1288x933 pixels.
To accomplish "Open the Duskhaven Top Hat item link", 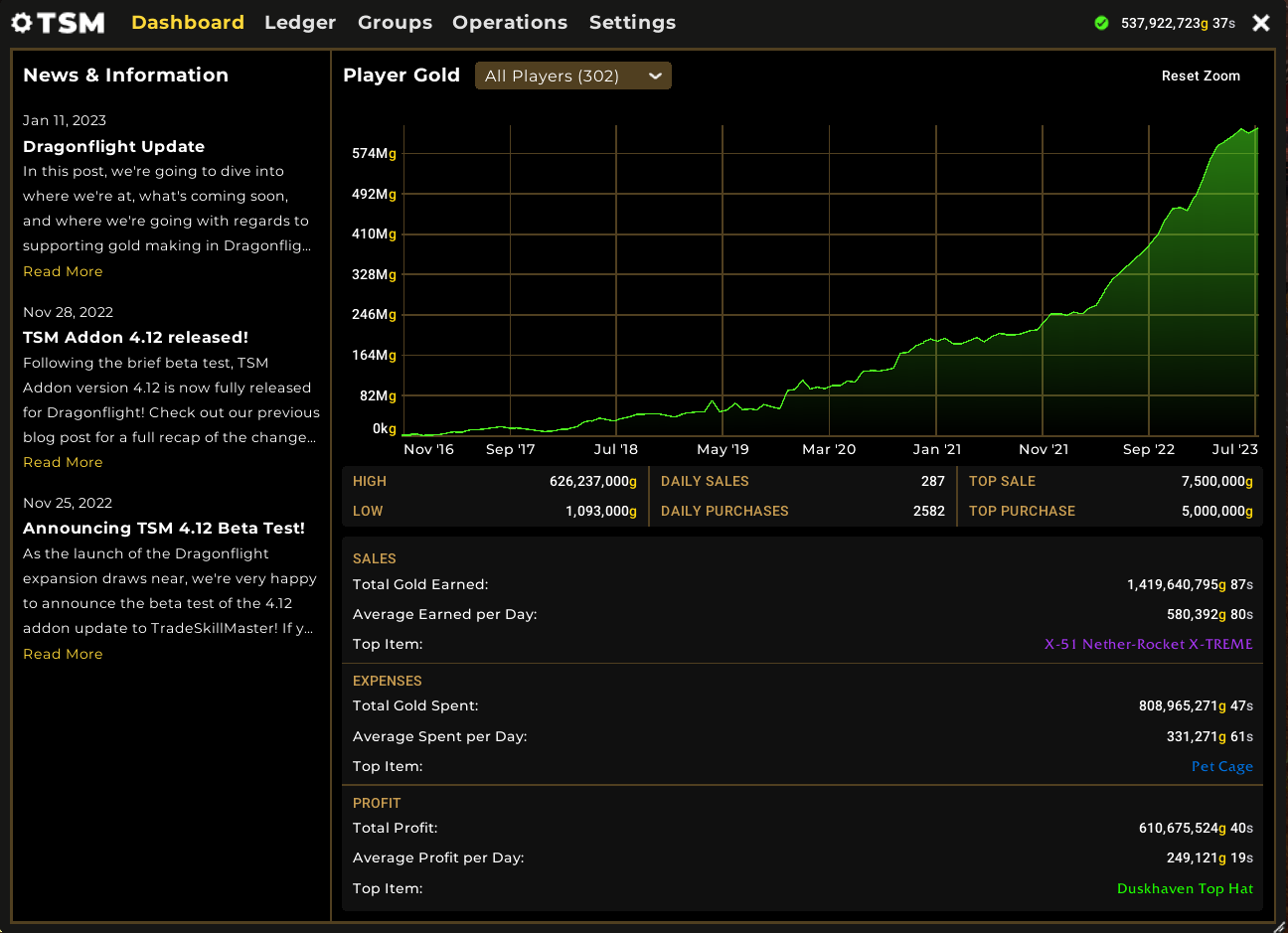I will coord(1185,888).
